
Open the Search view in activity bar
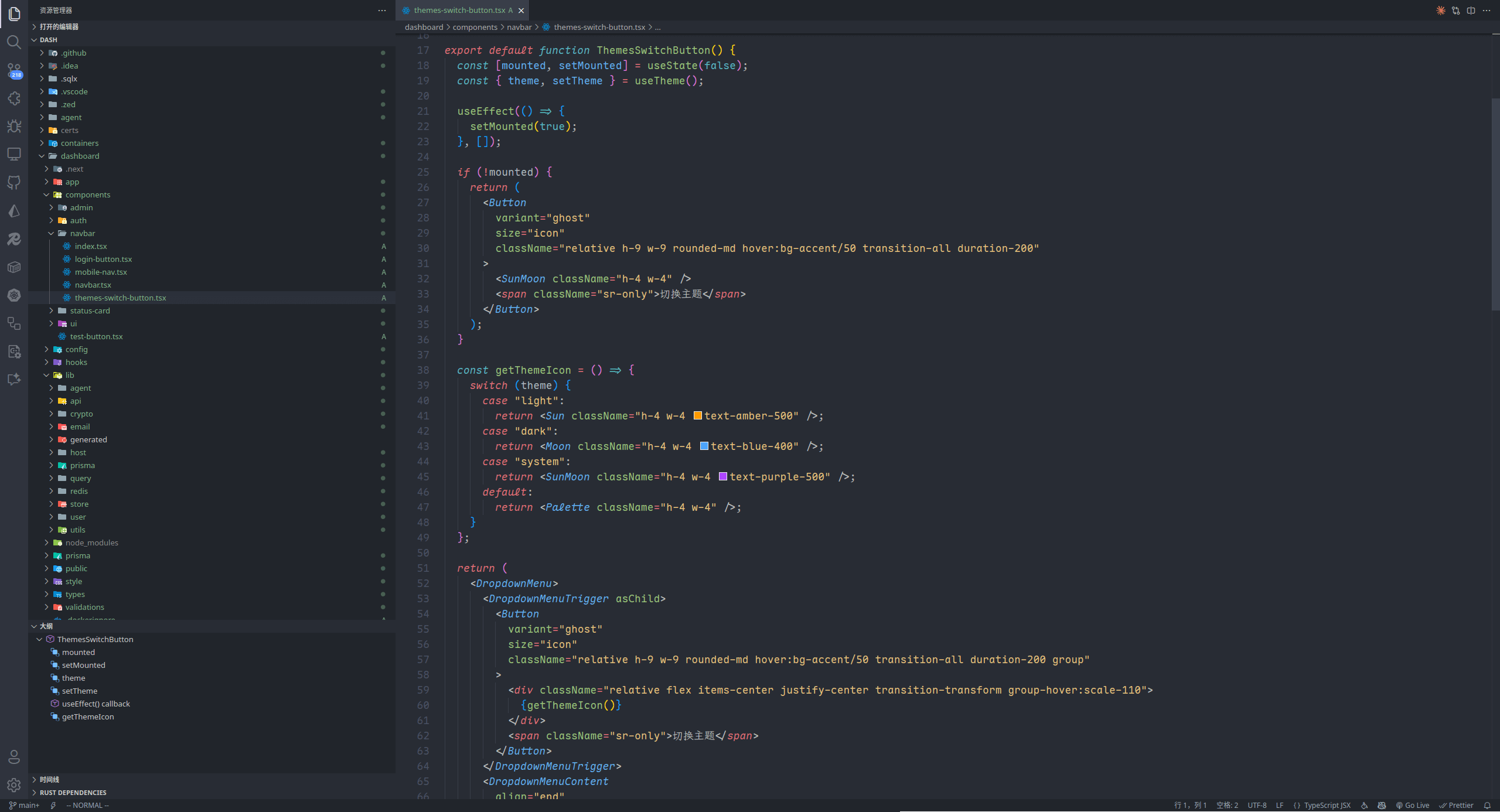14,42
